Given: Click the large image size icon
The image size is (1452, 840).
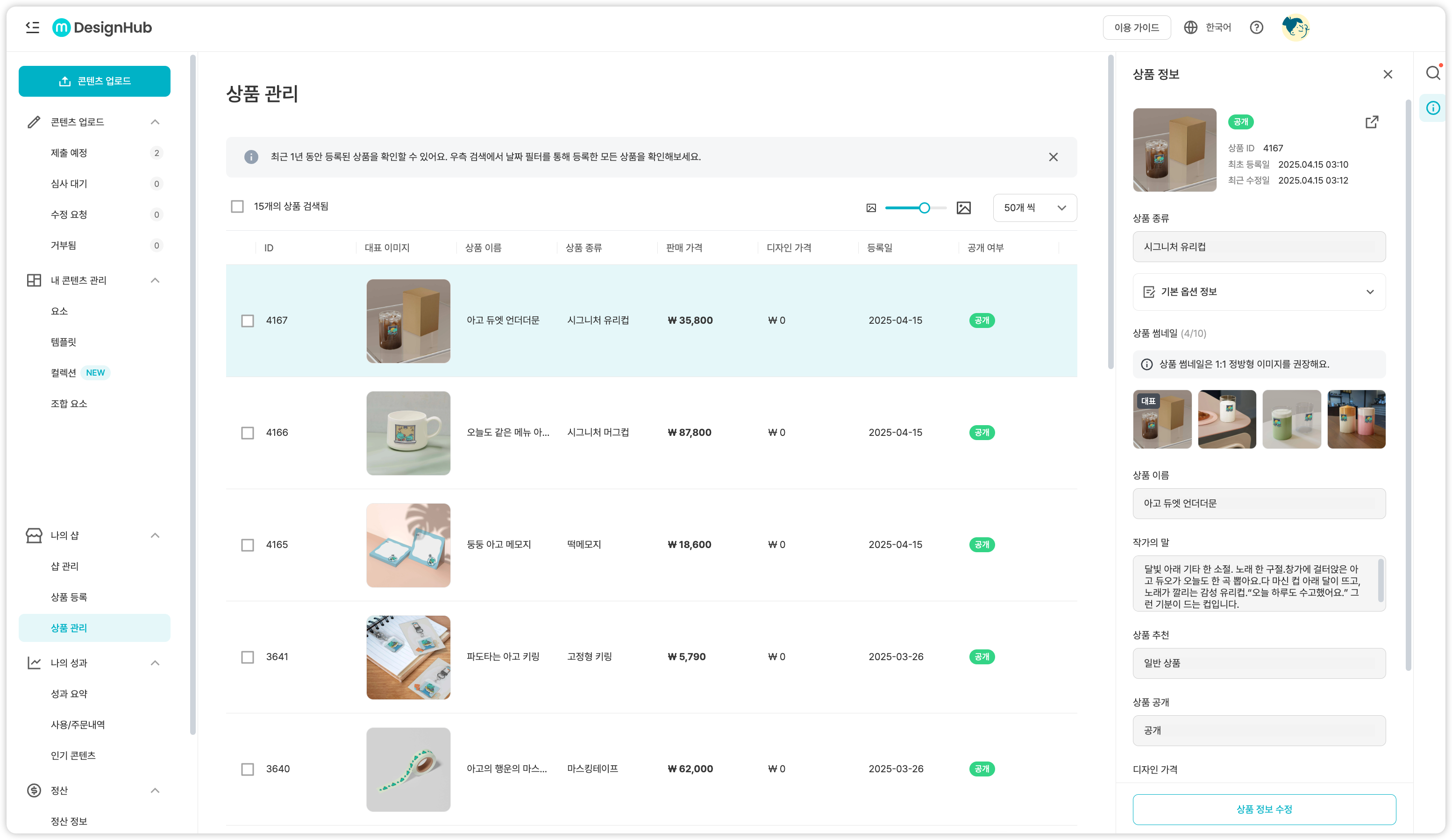Looking at the screenshot, I should point(963,208).
